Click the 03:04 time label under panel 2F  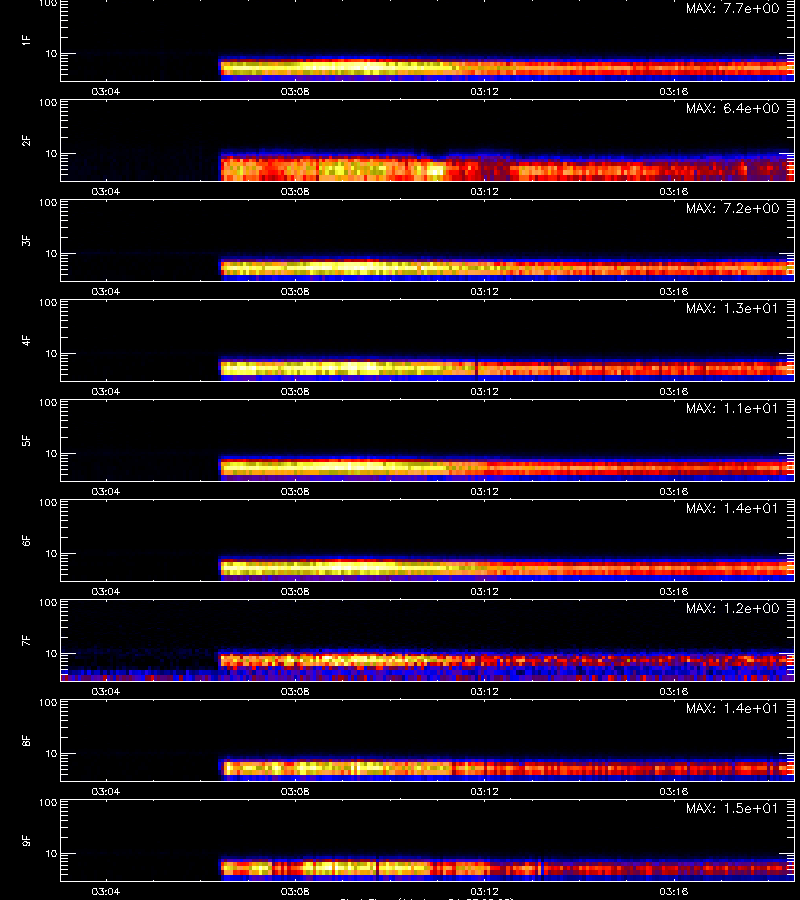pyautogui.click(x=106, y=191)
